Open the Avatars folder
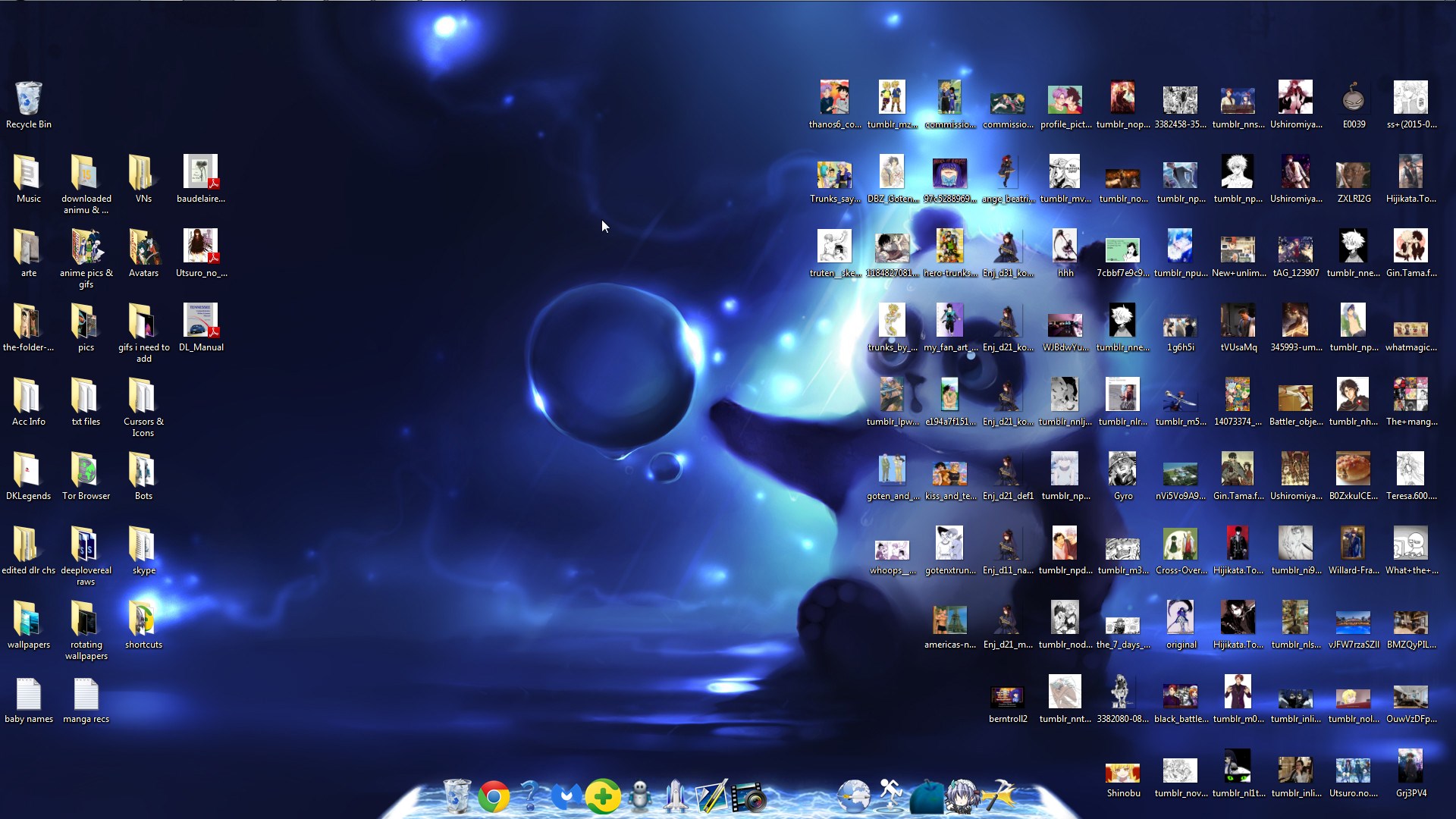 [143, 253]
